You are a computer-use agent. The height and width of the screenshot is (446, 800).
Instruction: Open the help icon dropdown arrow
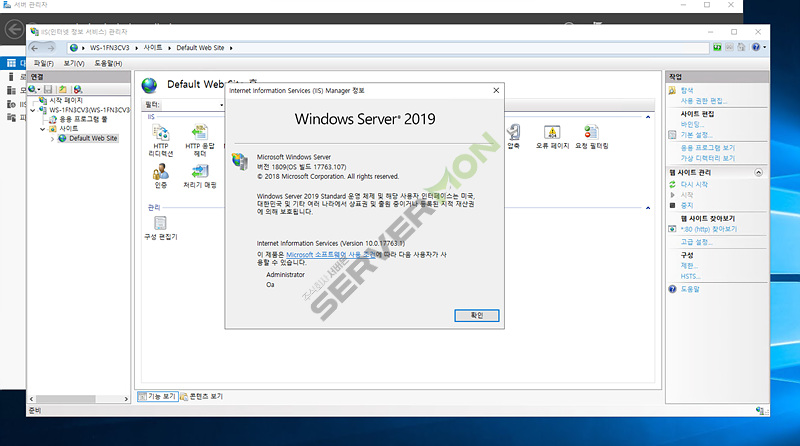764,47
